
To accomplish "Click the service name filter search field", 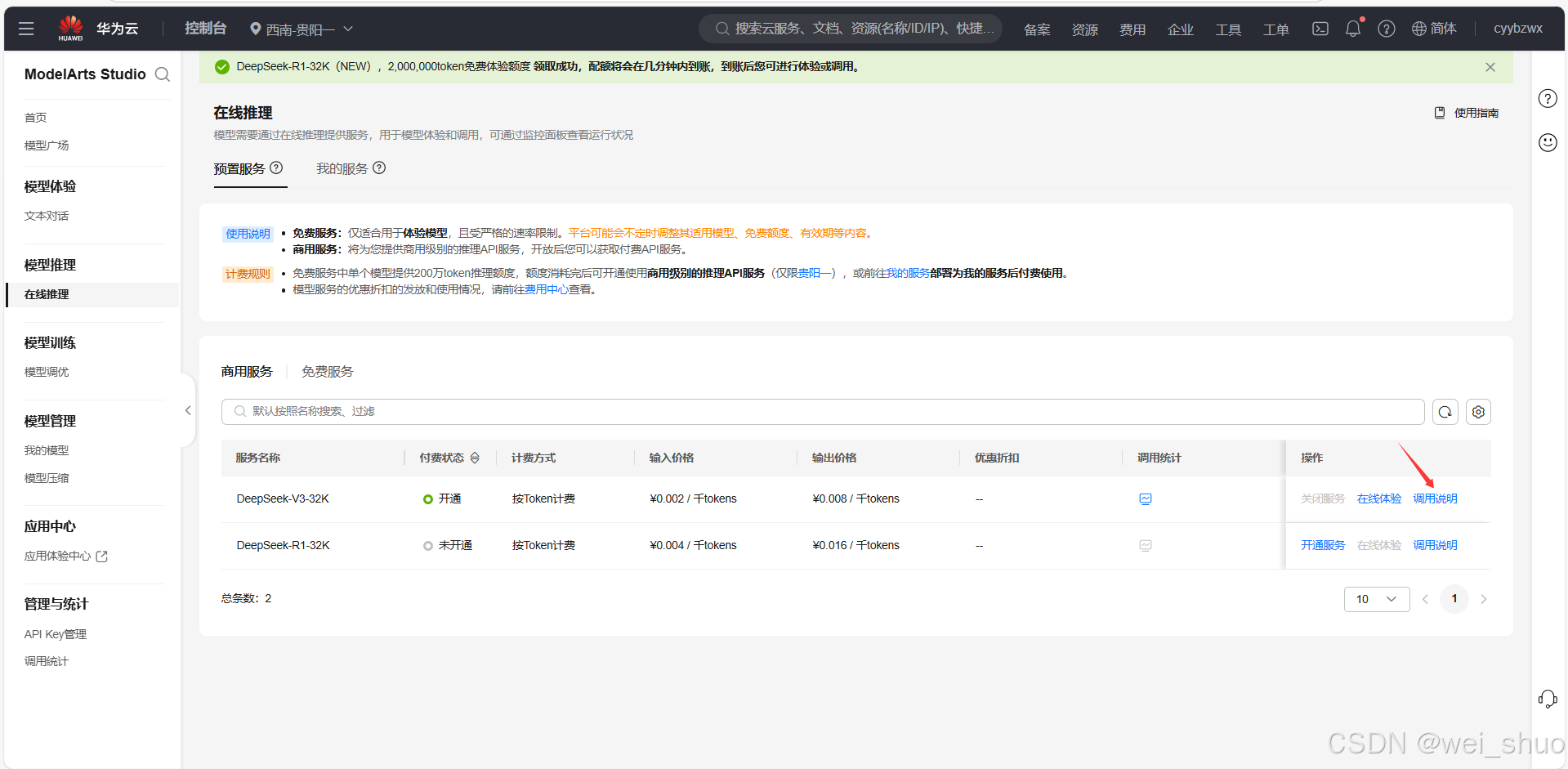I will pos(823,412).
